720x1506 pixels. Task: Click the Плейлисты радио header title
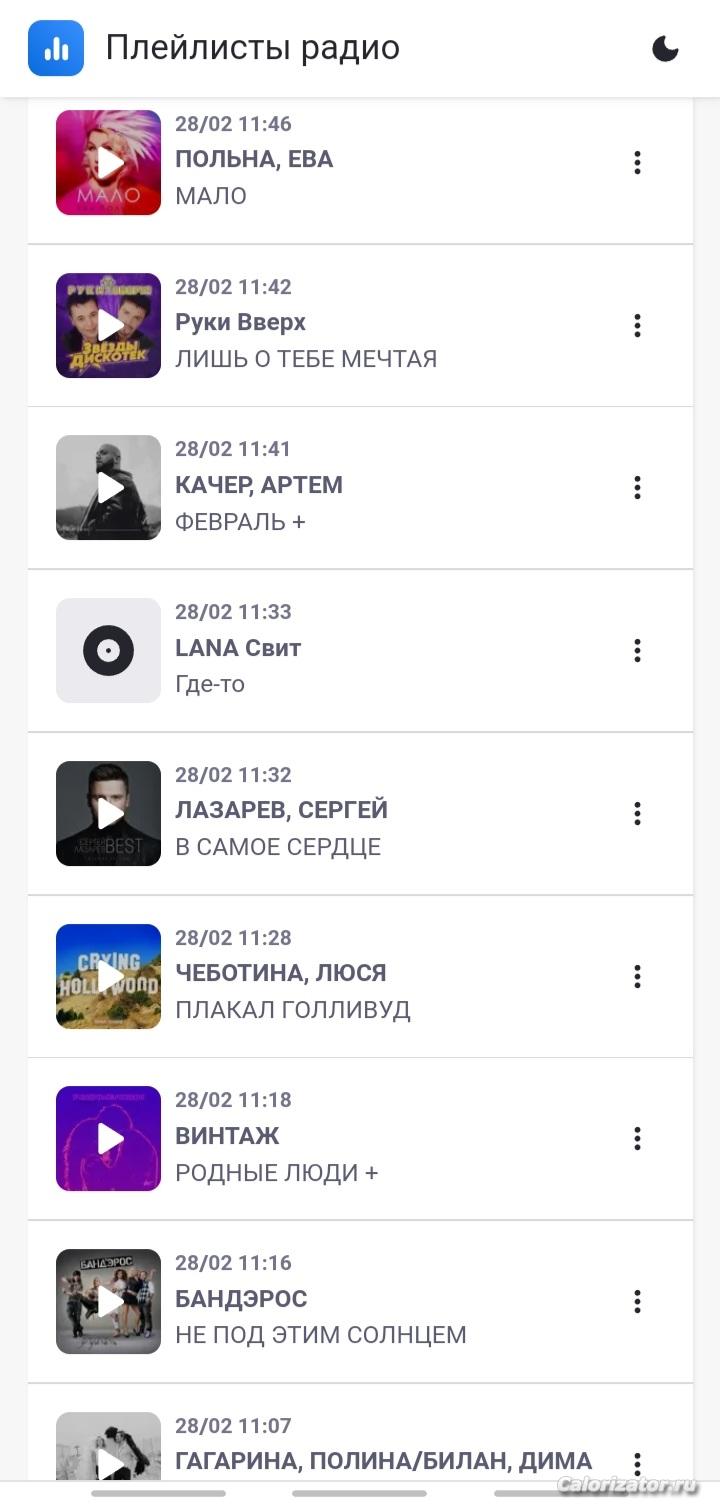click(x=253, y=48)
